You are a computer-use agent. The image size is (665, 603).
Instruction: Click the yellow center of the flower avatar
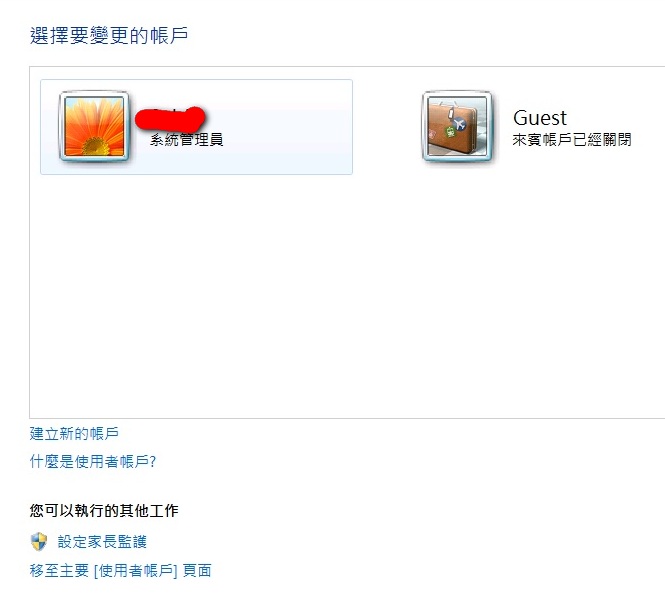point(96,147)
